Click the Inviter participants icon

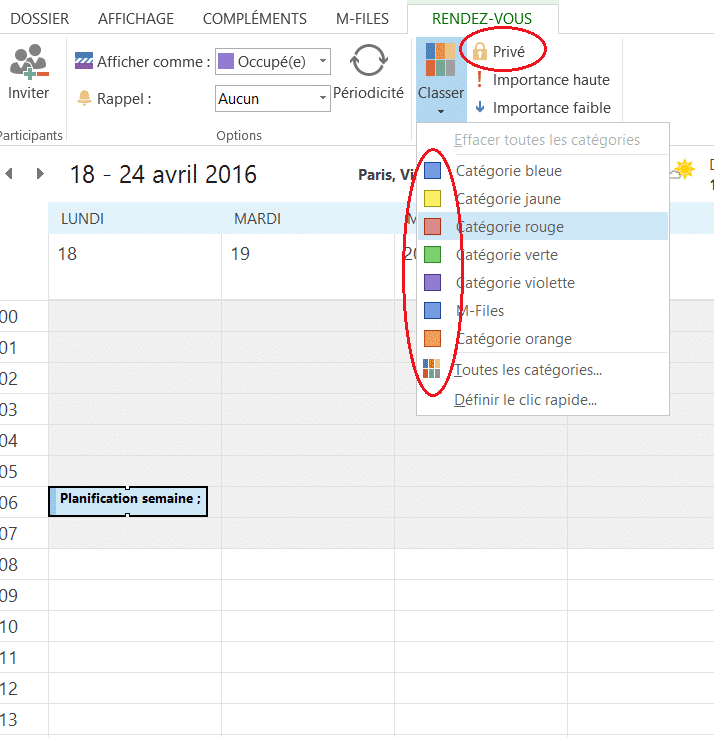[29, 62]
